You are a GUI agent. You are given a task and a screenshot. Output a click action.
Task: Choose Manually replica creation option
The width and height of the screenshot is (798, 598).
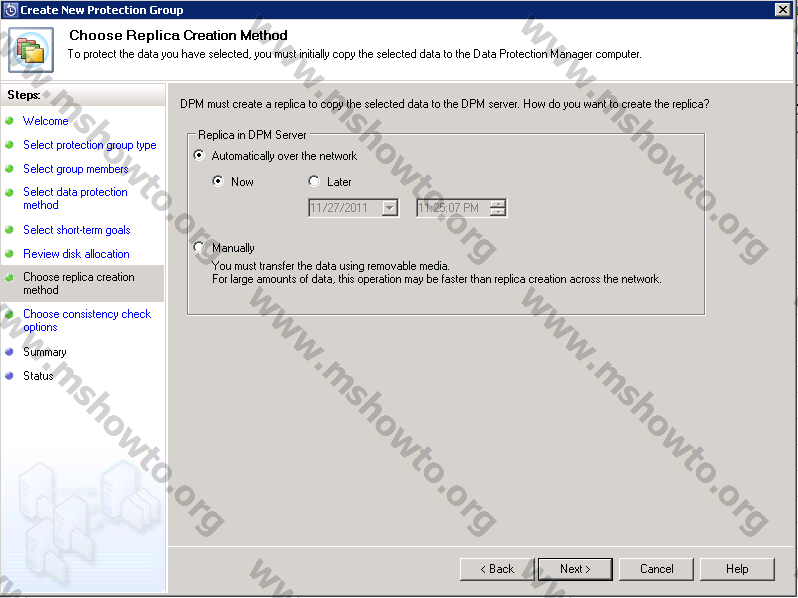(x=199, y=248)
